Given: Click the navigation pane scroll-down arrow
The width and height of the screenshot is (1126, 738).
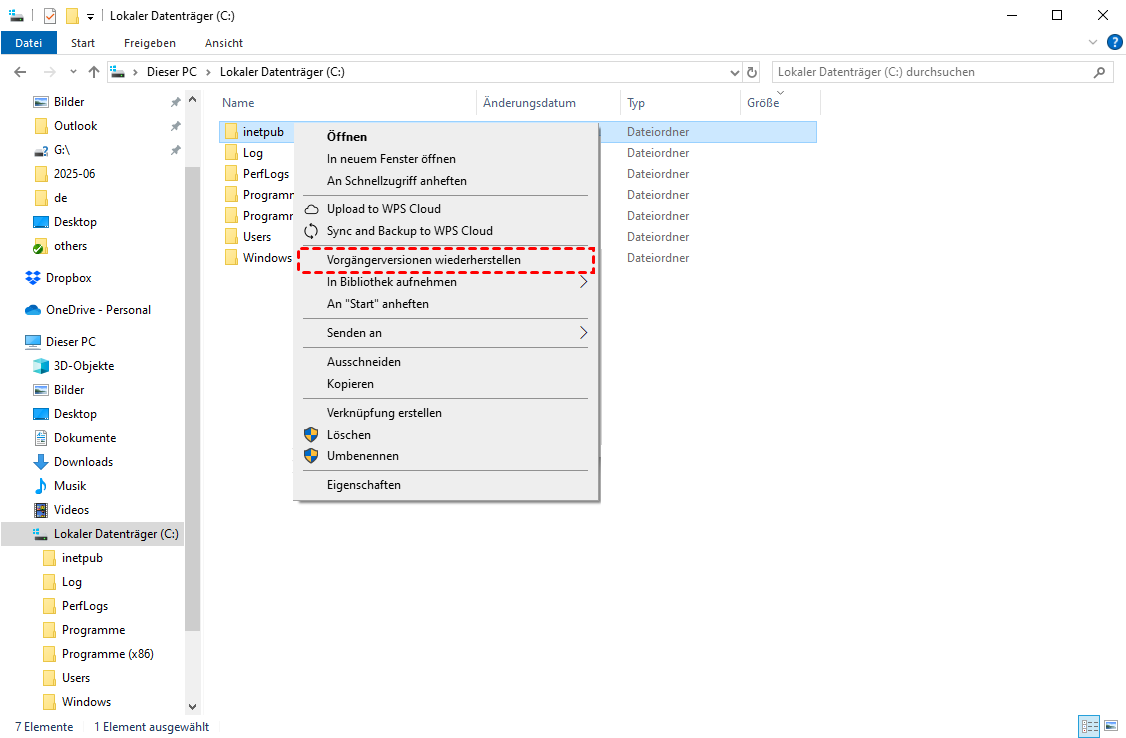Looking at the screenshot, I should click(192, 707).
